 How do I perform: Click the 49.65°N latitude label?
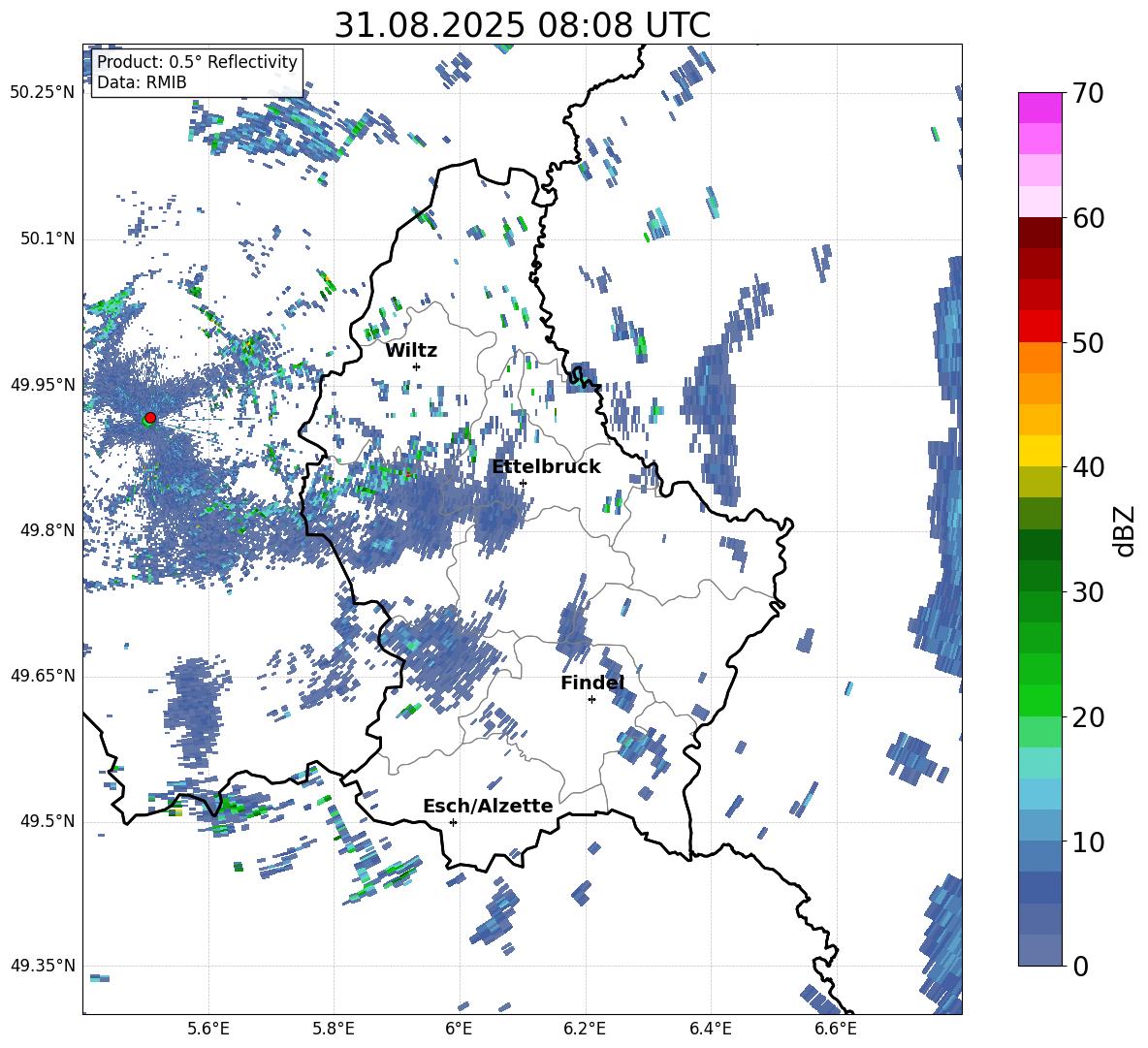tap(43, 675)
